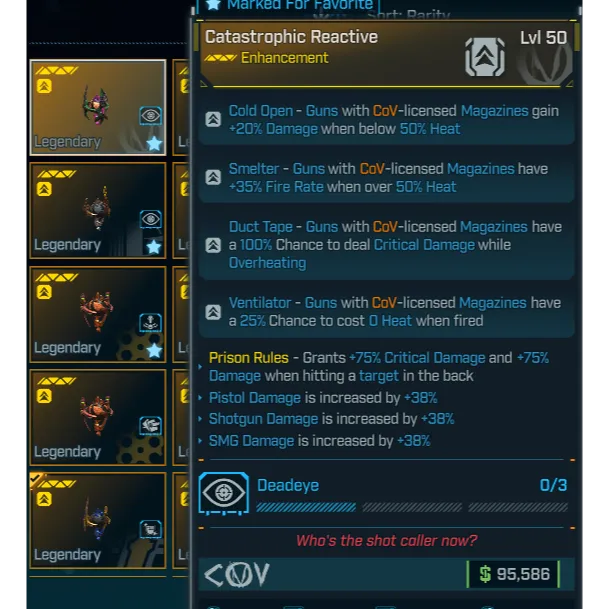The height and width of the screenshot is (609, 609).
Task: Click the eye firmware icon on first item
Action: [x=150, y=116]
